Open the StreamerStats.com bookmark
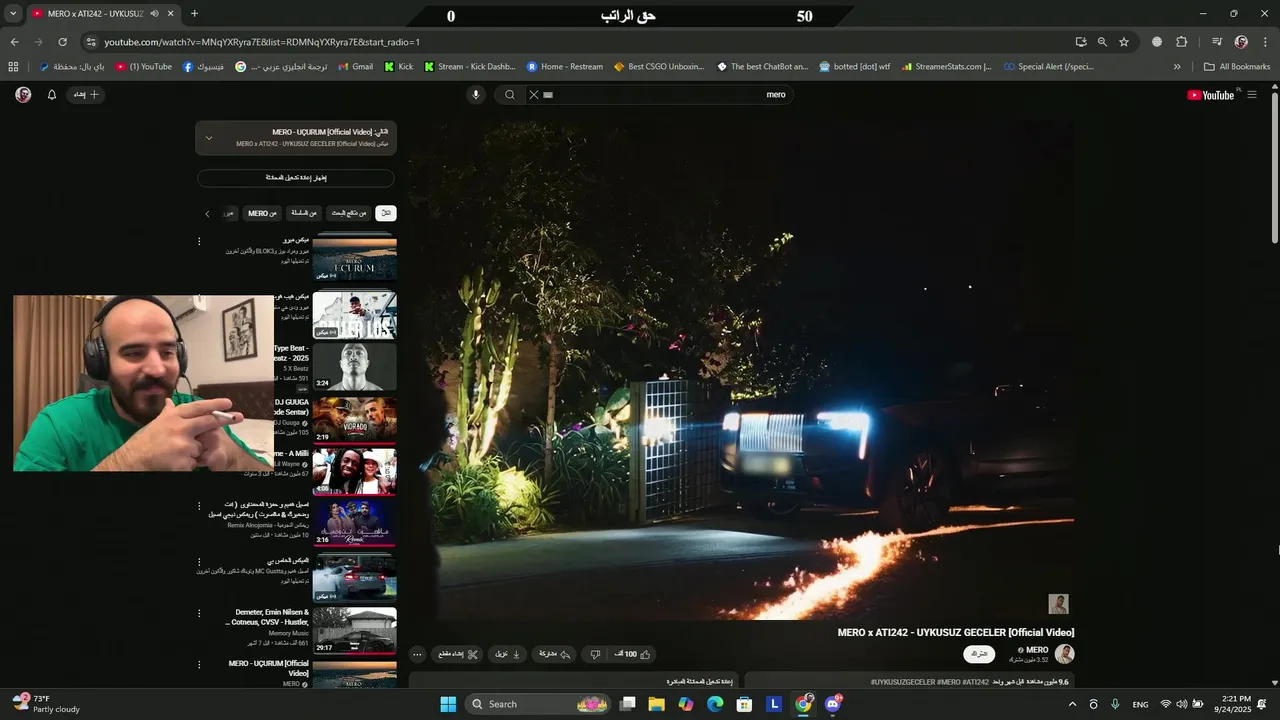1280x720 pixels. (946, 67)
